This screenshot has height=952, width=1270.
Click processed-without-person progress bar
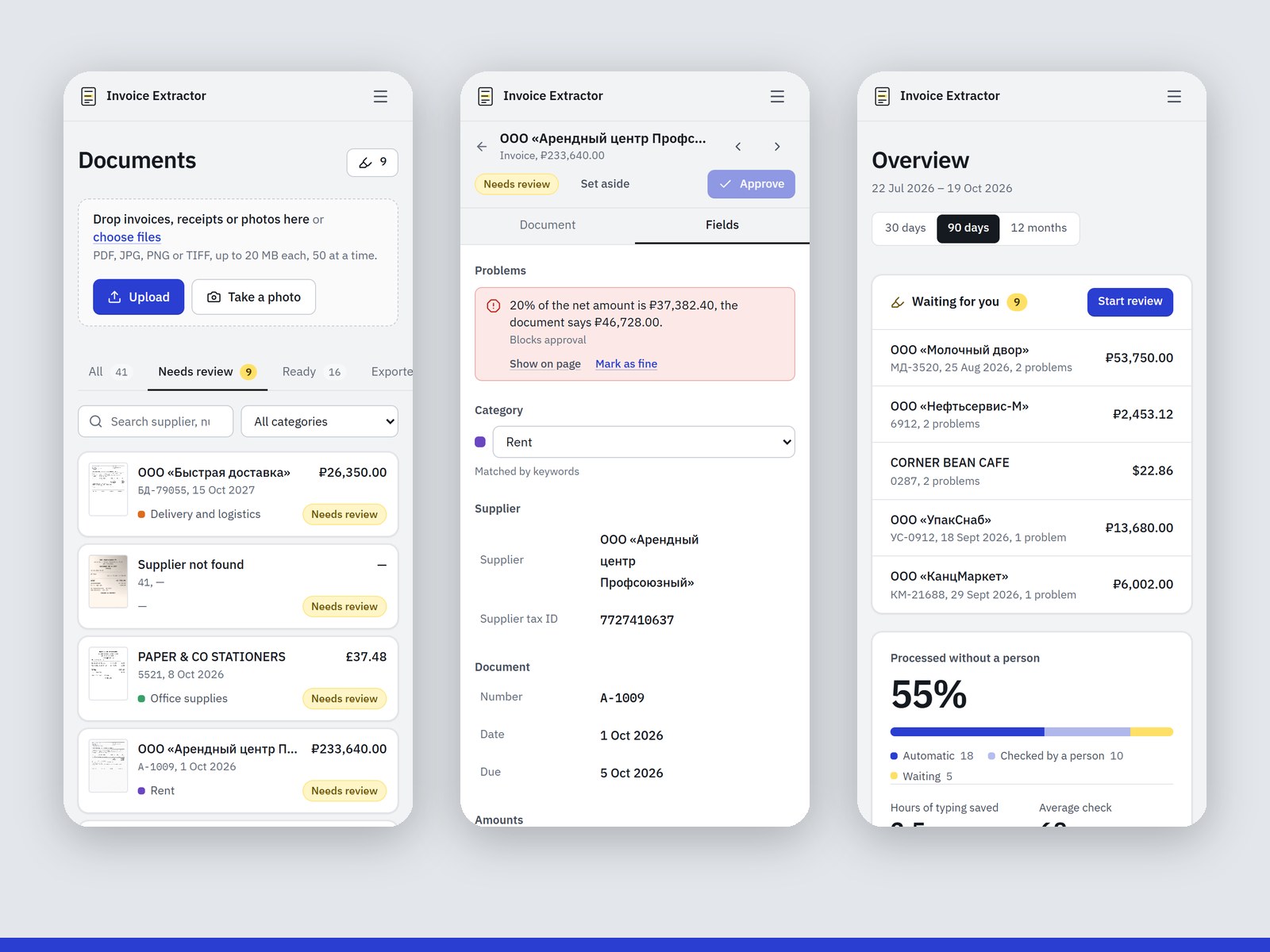tap(1032, 731)
